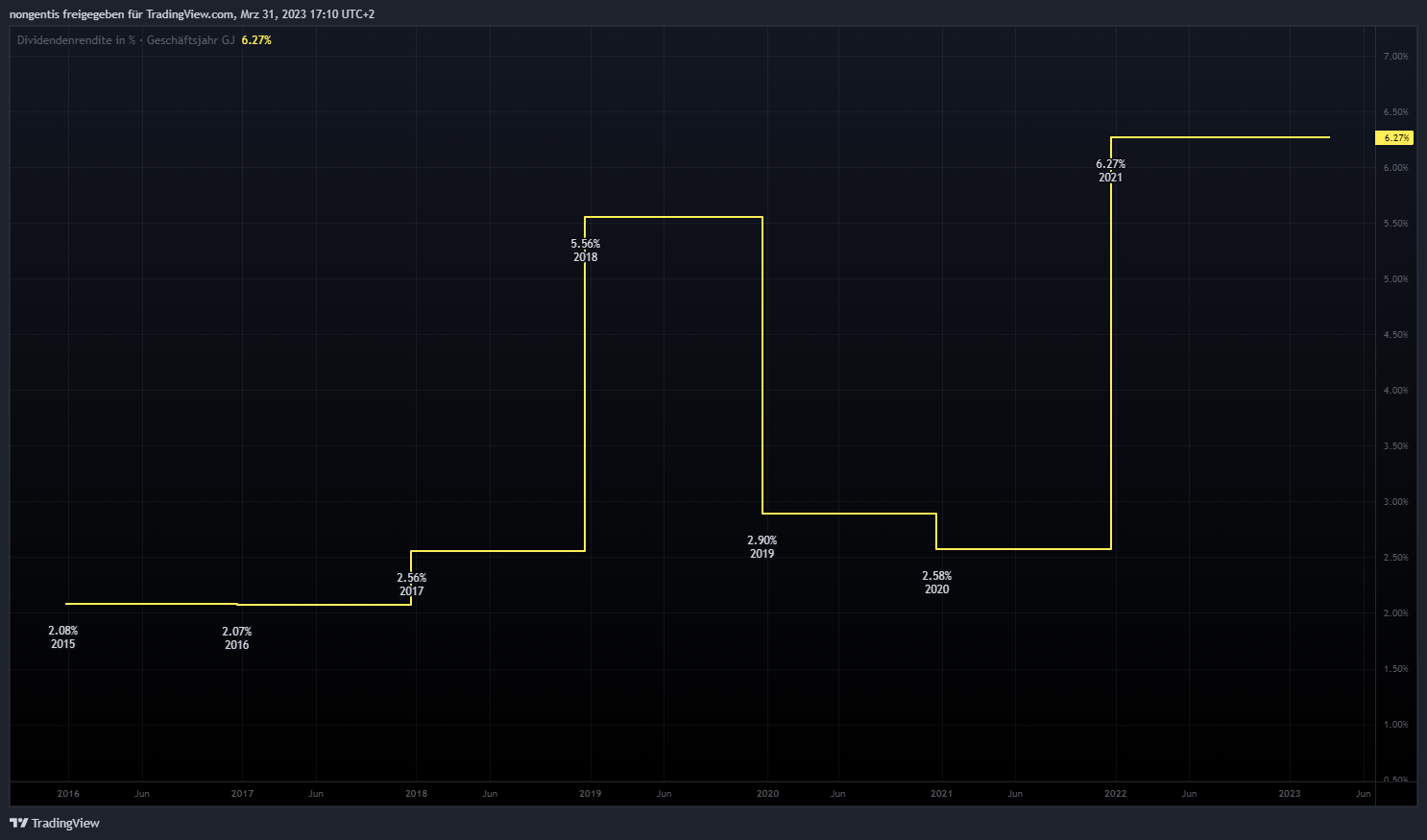Select the 2.90% 2019 data label

pyautogui.click(x=762, y=547)
